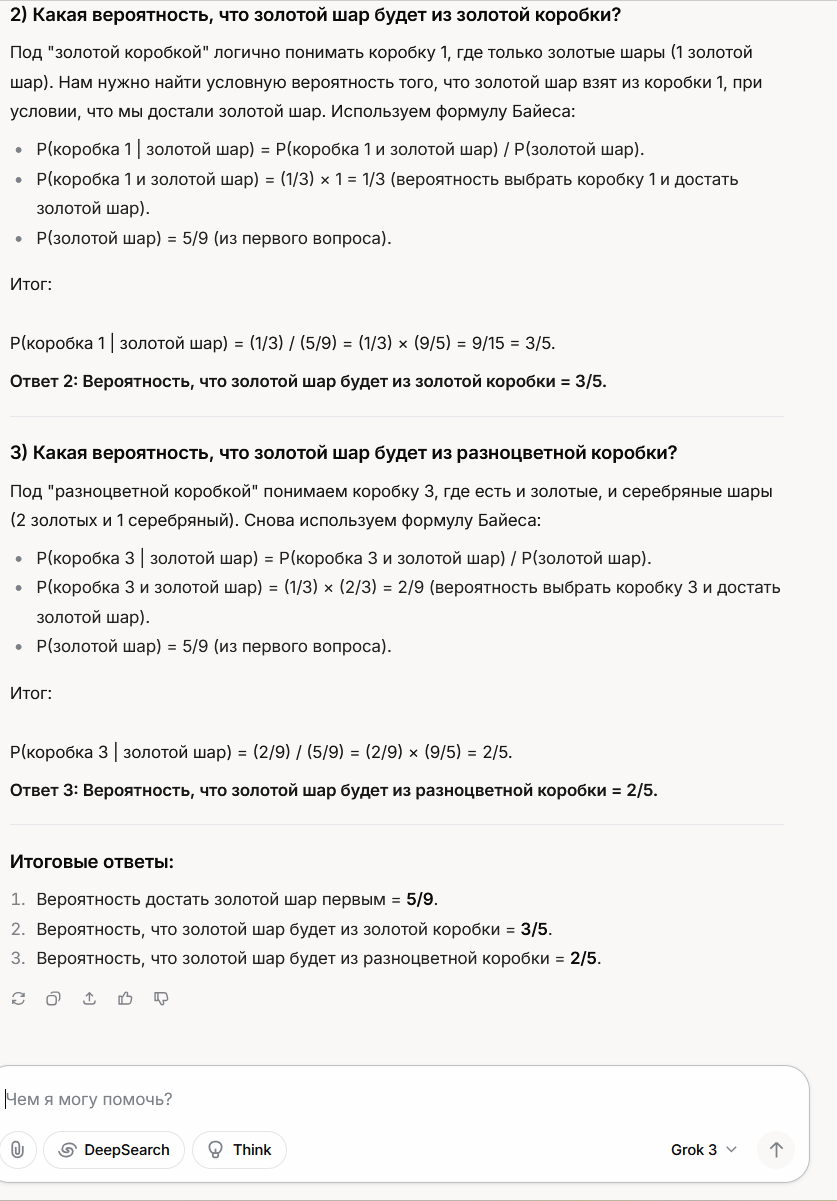Click the heading for question 3 about разноцветной коробки
The width and height of the screenshot is (837, 1201).
pos(343,453)
